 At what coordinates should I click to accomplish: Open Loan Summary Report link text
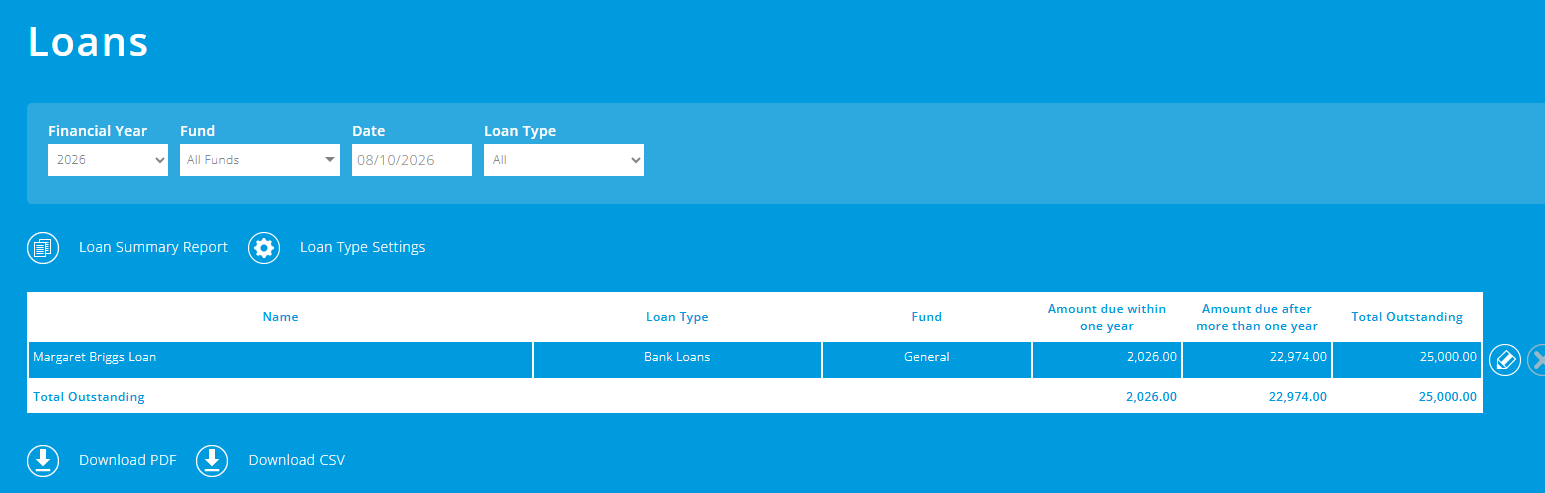click(153, 248)
